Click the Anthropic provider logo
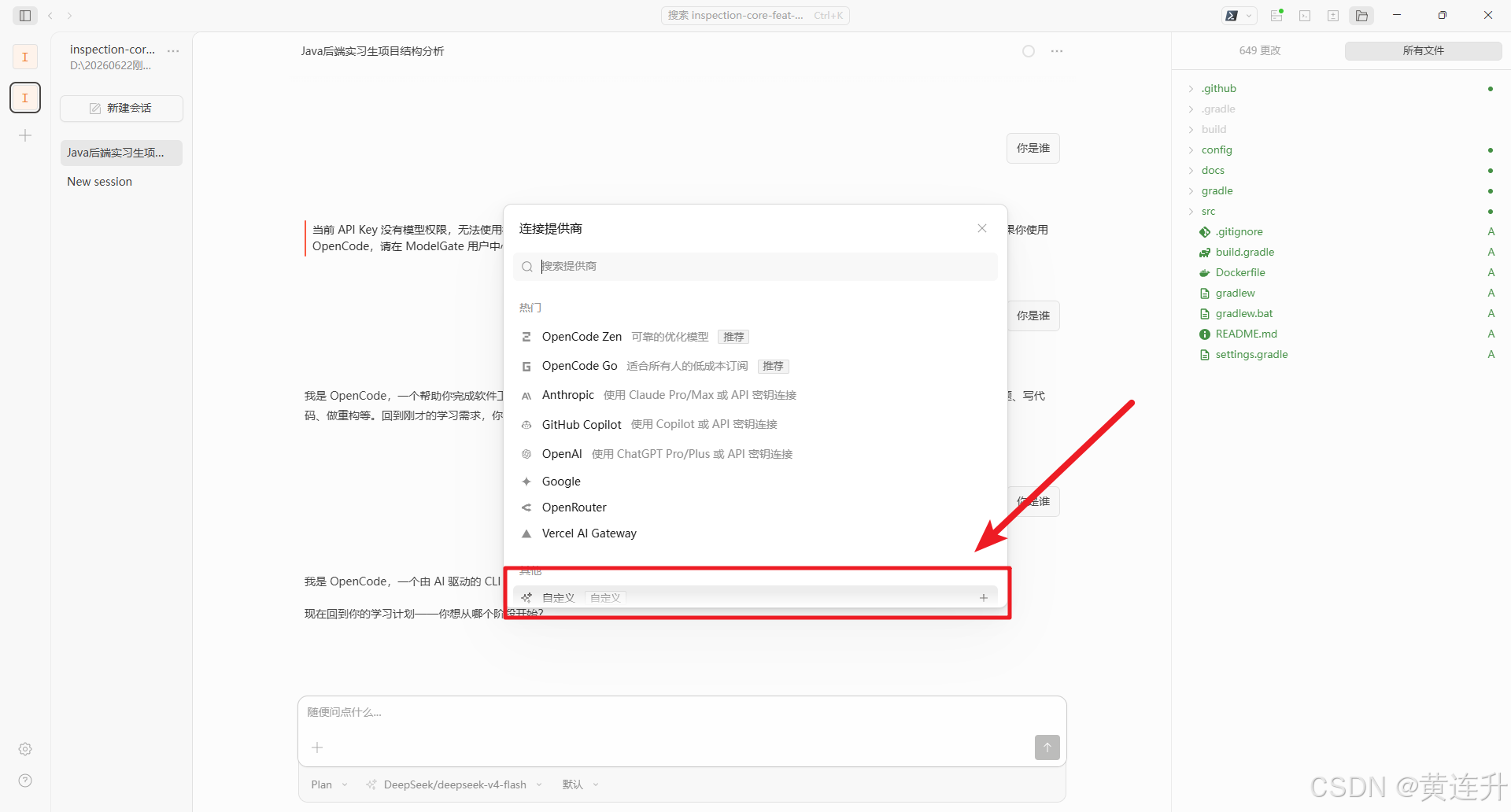This screenshot has height=812, width=1511. 526,396
